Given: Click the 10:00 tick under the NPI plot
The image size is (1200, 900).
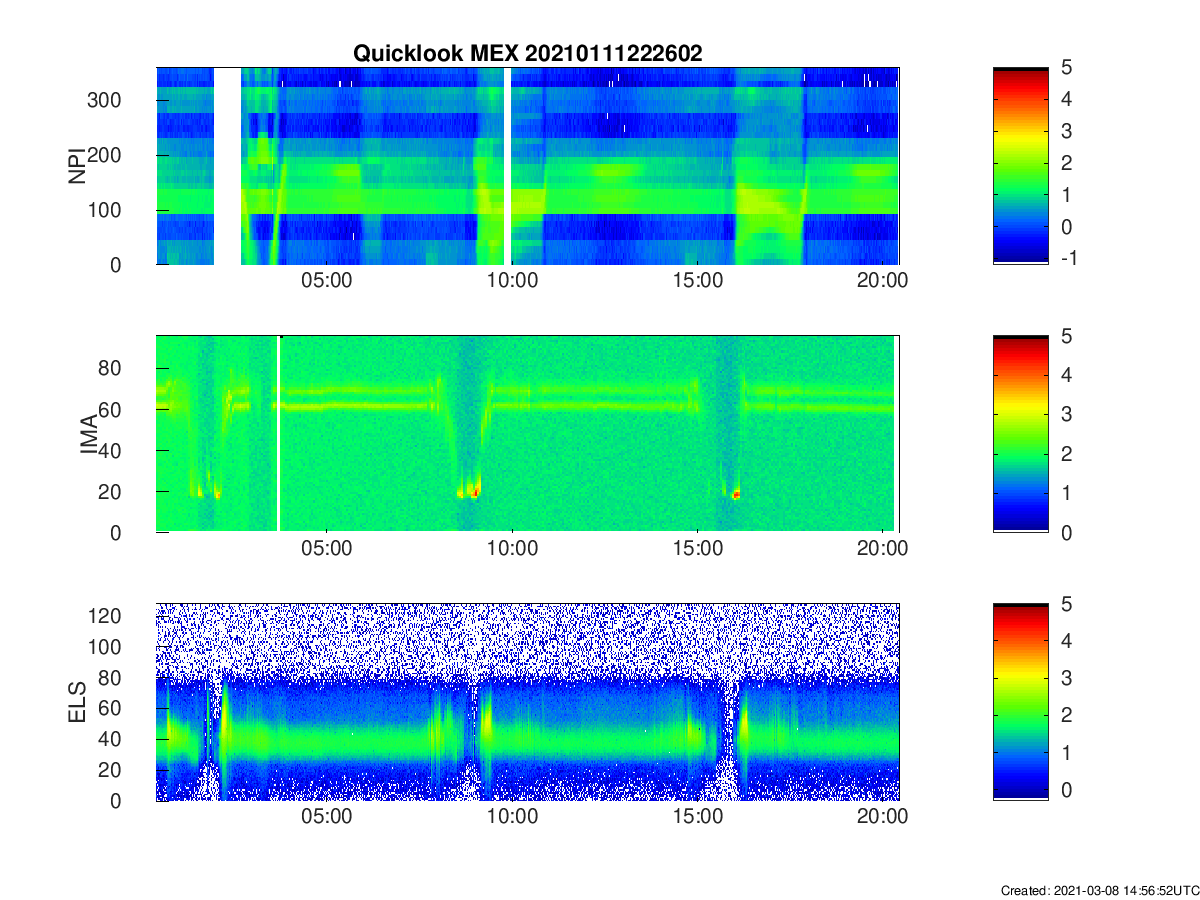Looking at the screenshot, I should click(512, 282).
